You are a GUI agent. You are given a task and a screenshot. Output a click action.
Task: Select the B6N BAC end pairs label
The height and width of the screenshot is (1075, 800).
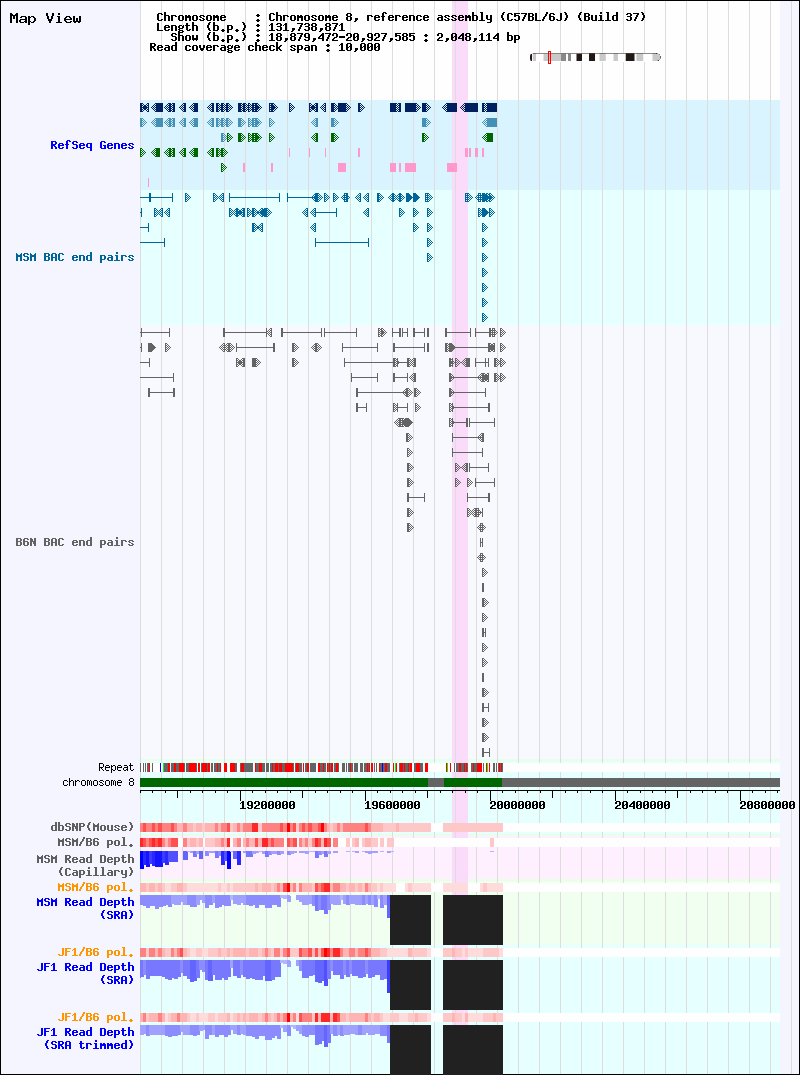[75, 542]
